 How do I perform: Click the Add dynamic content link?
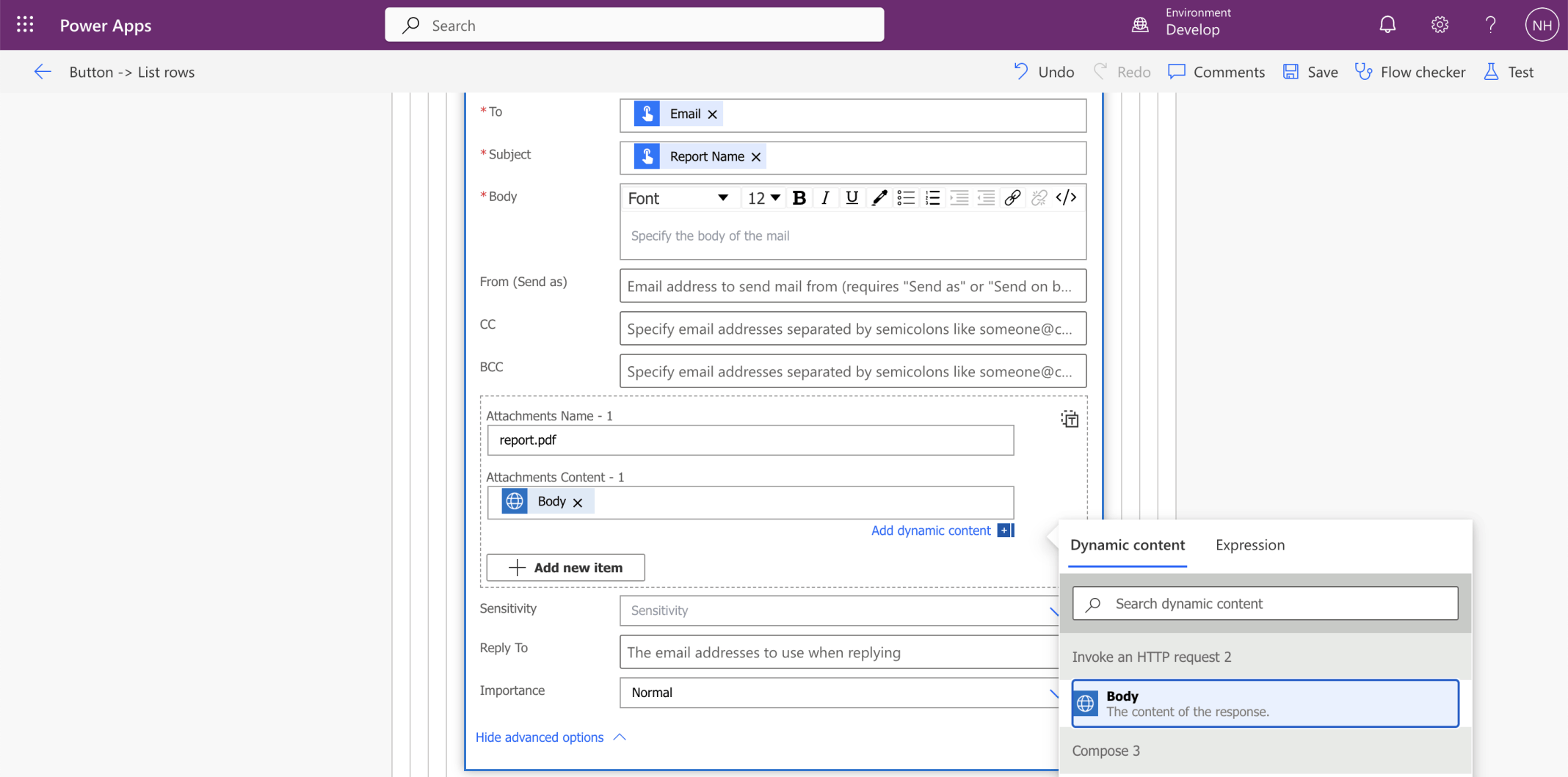tap(931, 530)
